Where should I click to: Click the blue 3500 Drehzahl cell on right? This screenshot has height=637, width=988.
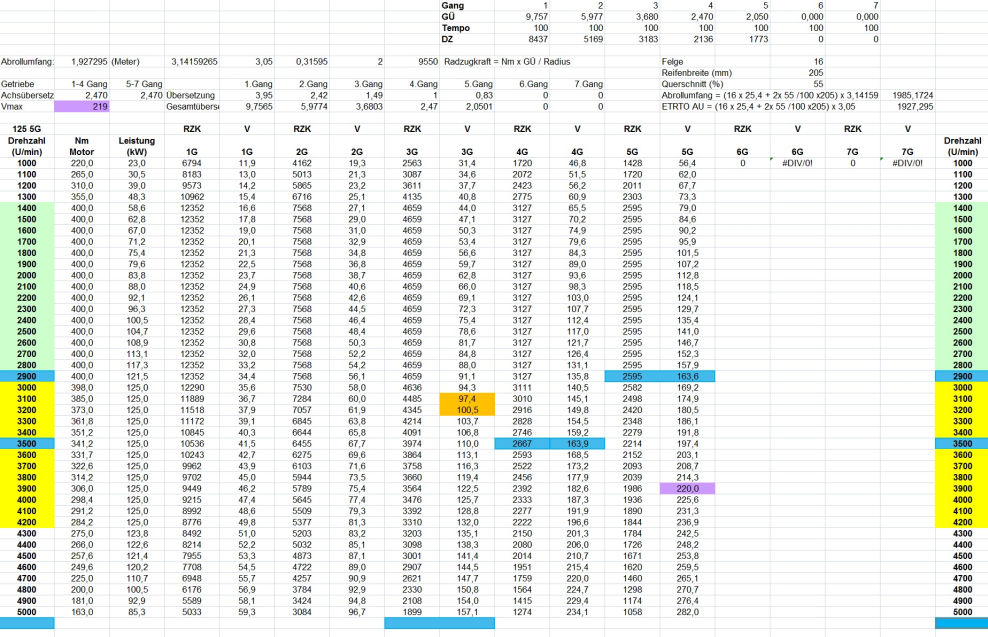[x=962, y=444]
